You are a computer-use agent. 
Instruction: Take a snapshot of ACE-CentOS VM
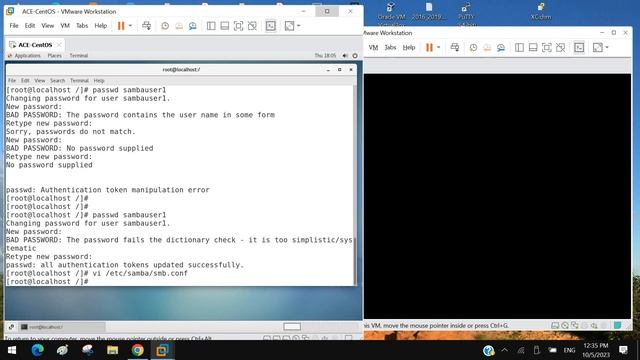[x=165, y=26]
